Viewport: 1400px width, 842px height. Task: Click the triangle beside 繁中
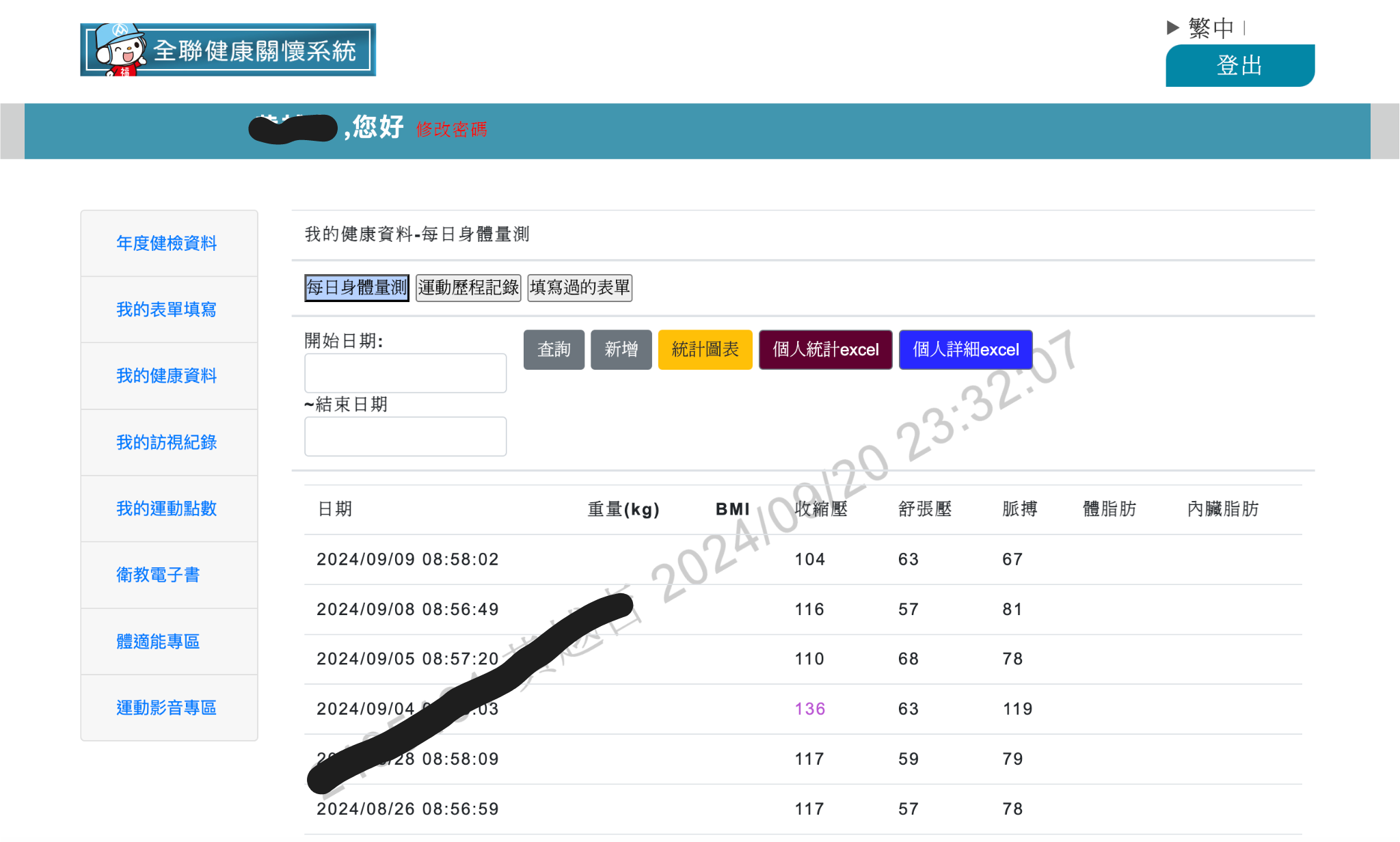(1173, 27)
